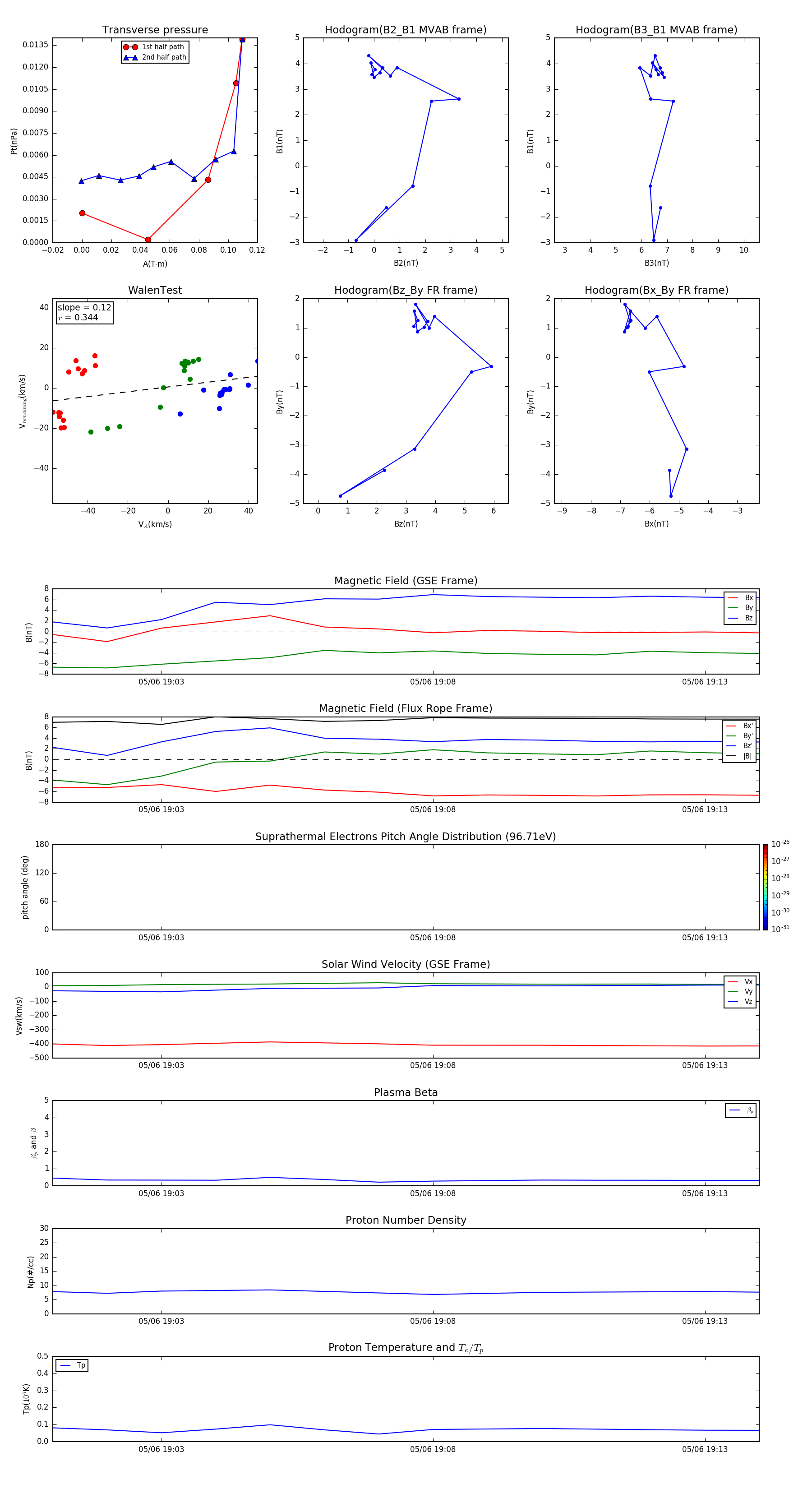Click the 'A(T·m)' x-axis label
The width and height of the screenshot is (812, 1489).
[155, 264]
